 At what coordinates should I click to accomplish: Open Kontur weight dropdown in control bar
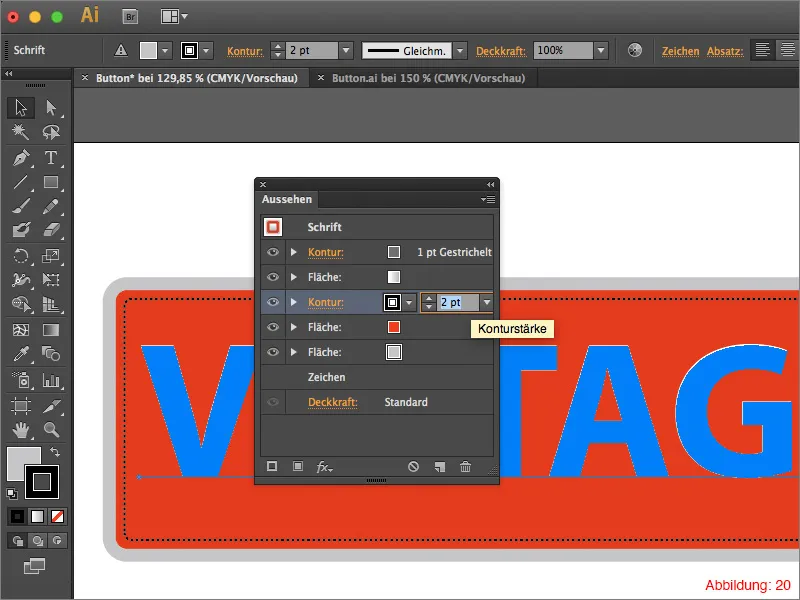pyautogui.click(x=346, y=51)
